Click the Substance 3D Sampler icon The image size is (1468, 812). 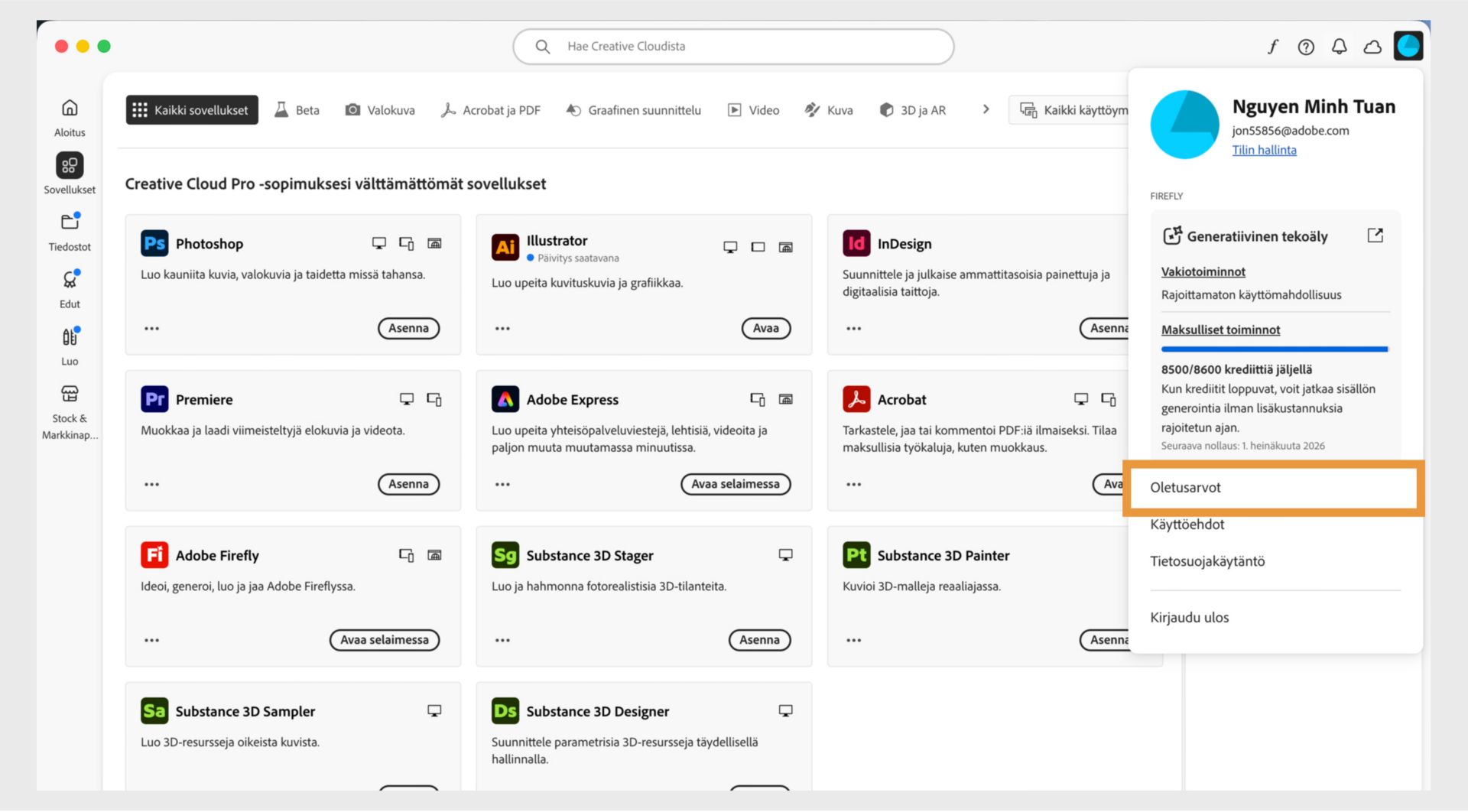[x=154, y=711]
